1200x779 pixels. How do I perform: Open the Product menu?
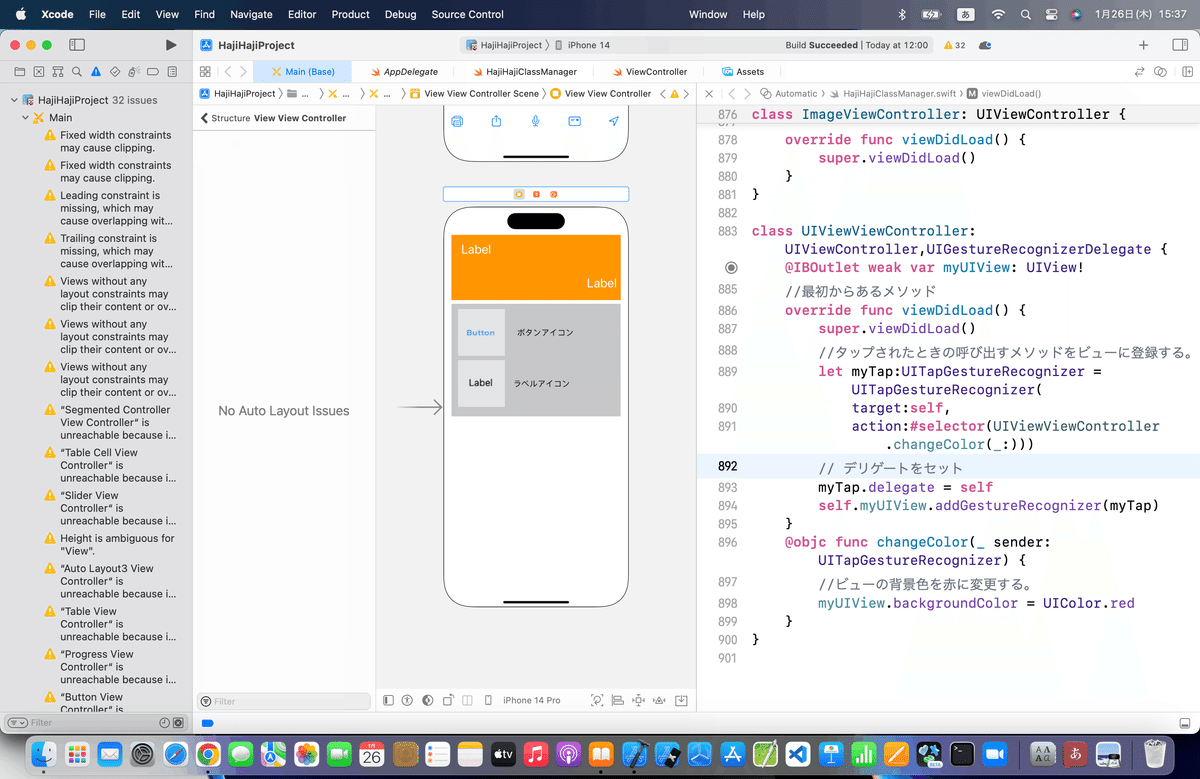pyautogui.click(x=351, y=14)
